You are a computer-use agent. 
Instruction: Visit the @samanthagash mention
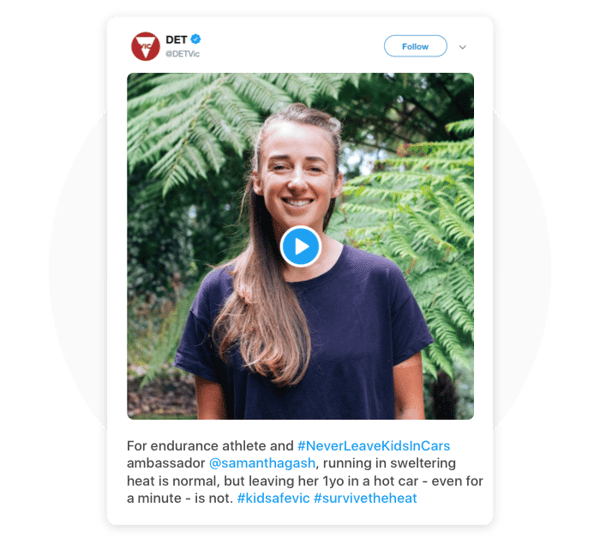(262, 463)
